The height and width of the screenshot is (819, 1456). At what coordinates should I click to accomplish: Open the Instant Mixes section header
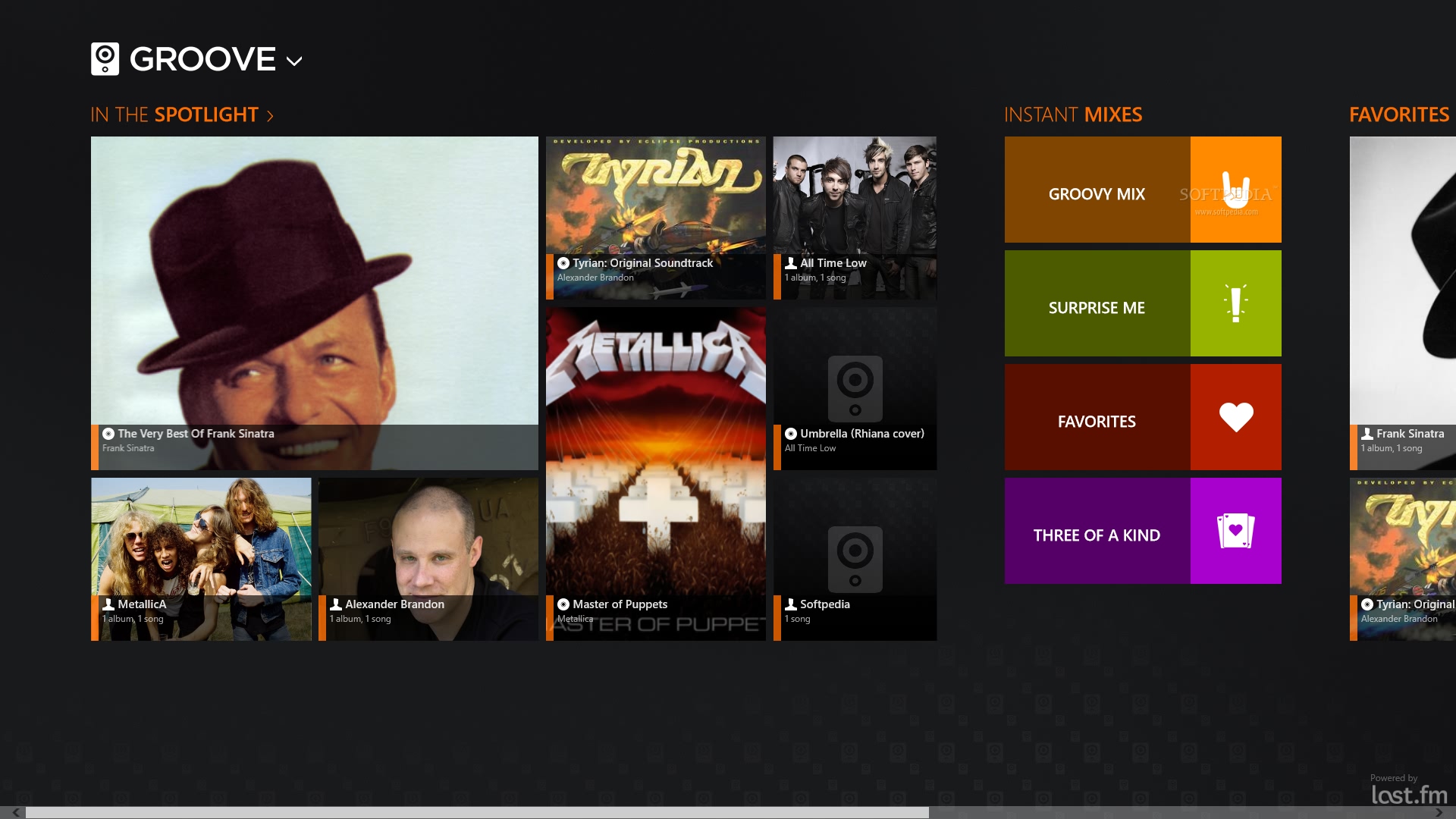(1072, 115)
